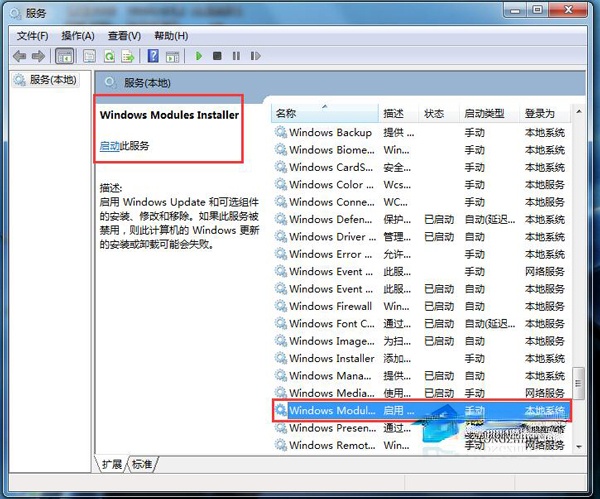Sort by the 描述 column header
The height and width of the screenshot is (499, 600).
tap(399, 113)
